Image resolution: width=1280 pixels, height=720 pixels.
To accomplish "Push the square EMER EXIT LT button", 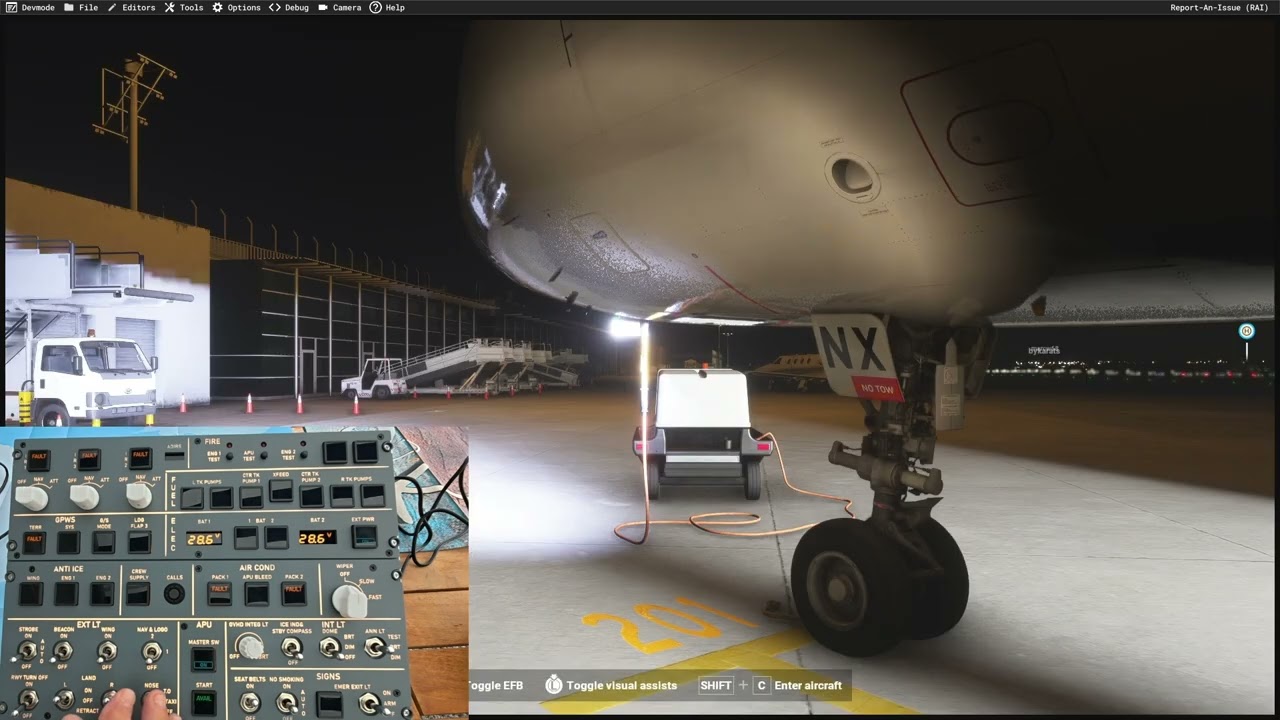I will [x=329, y=704].
